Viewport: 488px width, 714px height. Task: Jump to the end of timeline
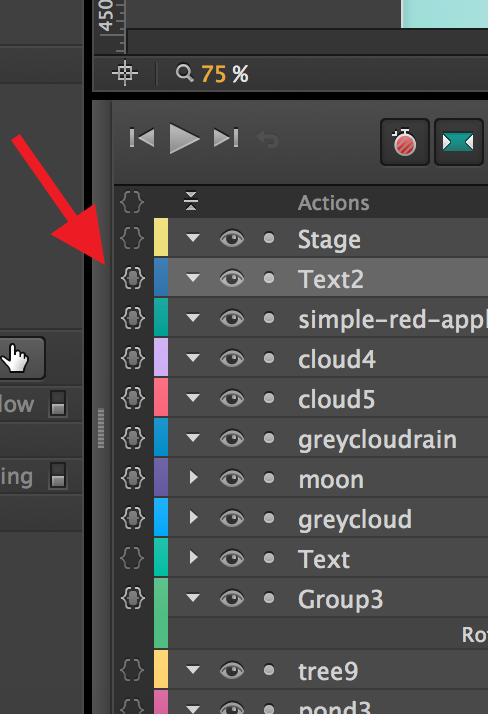pos(226,138)
